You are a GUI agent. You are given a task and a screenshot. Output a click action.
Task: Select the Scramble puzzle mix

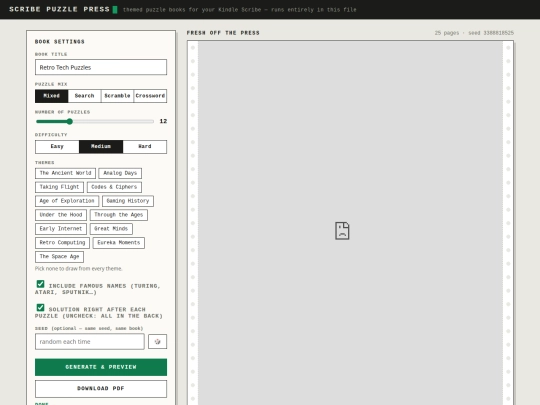pyautogui.click(x=117, y=96)
